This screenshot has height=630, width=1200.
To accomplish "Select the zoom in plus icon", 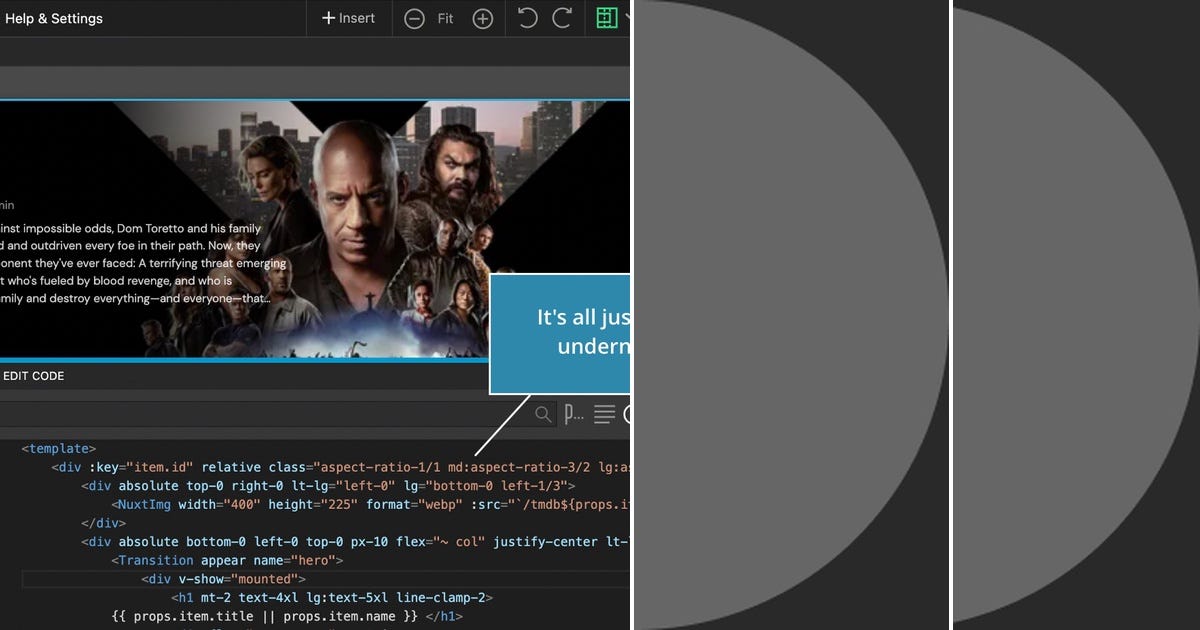I will [x=483, y=18].
